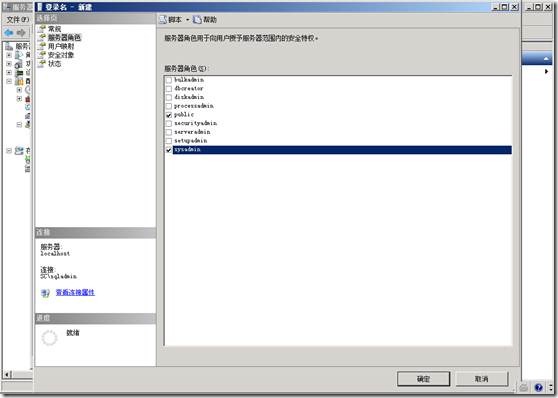Check the setupadmin role checkbox

pos(169,141)
